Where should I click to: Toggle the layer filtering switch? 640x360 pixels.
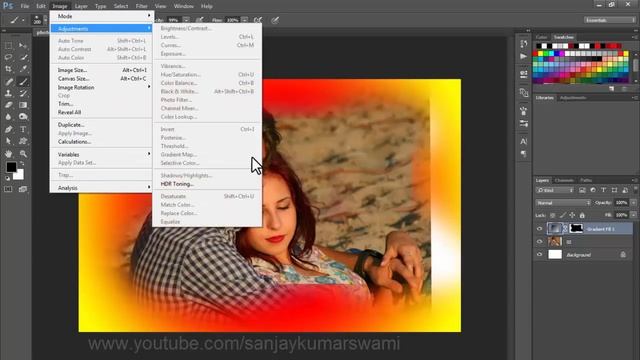tap(636, 190)
